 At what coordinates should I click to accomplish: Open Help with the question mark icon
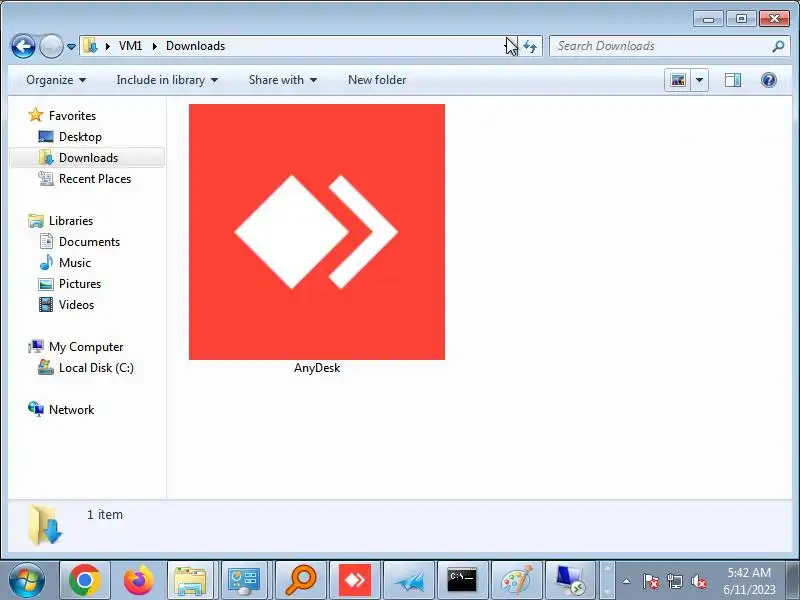769,80
